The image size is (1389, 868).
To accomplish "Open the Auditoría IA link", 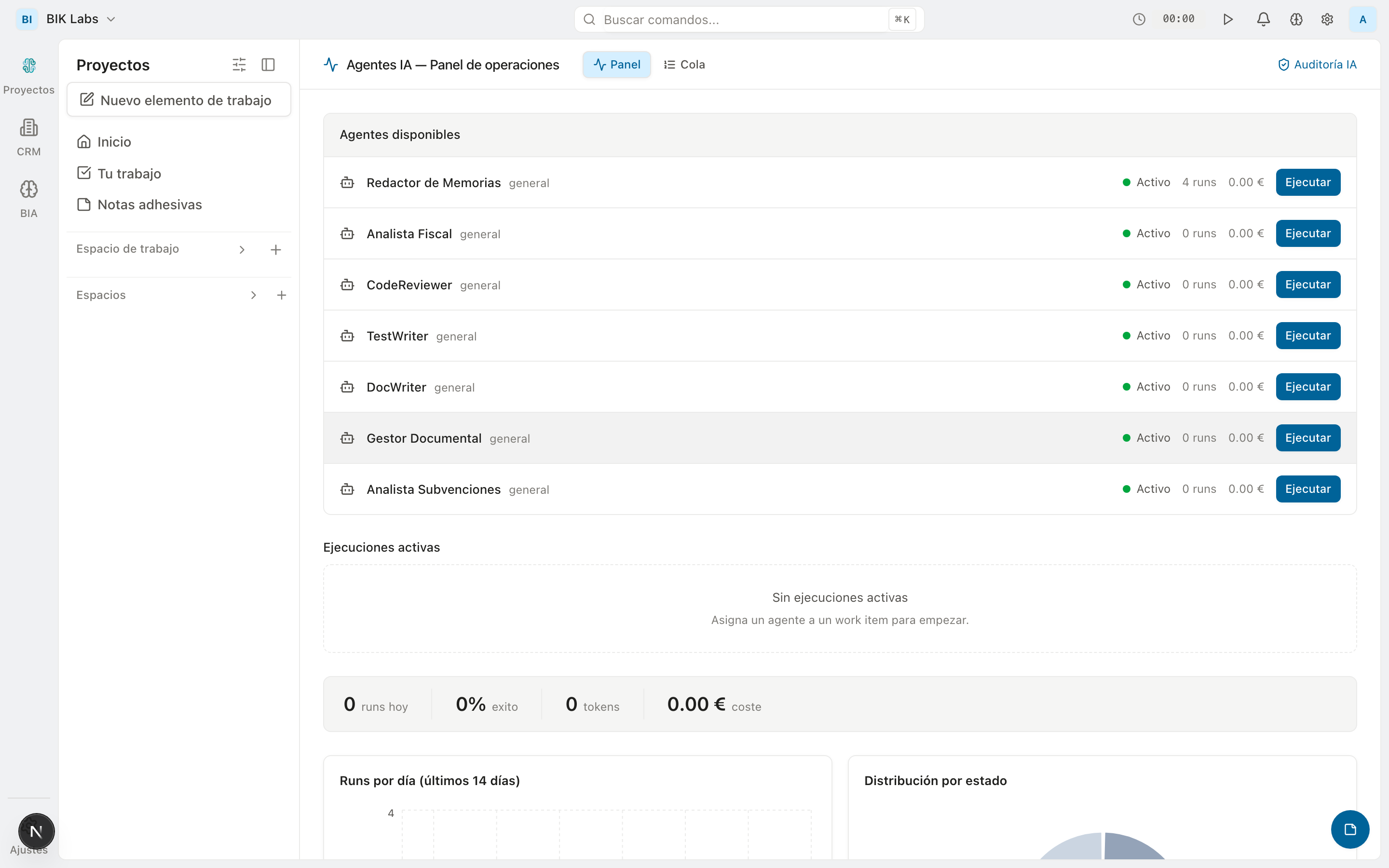I will pyautogui.click(x=1317, y=64).
